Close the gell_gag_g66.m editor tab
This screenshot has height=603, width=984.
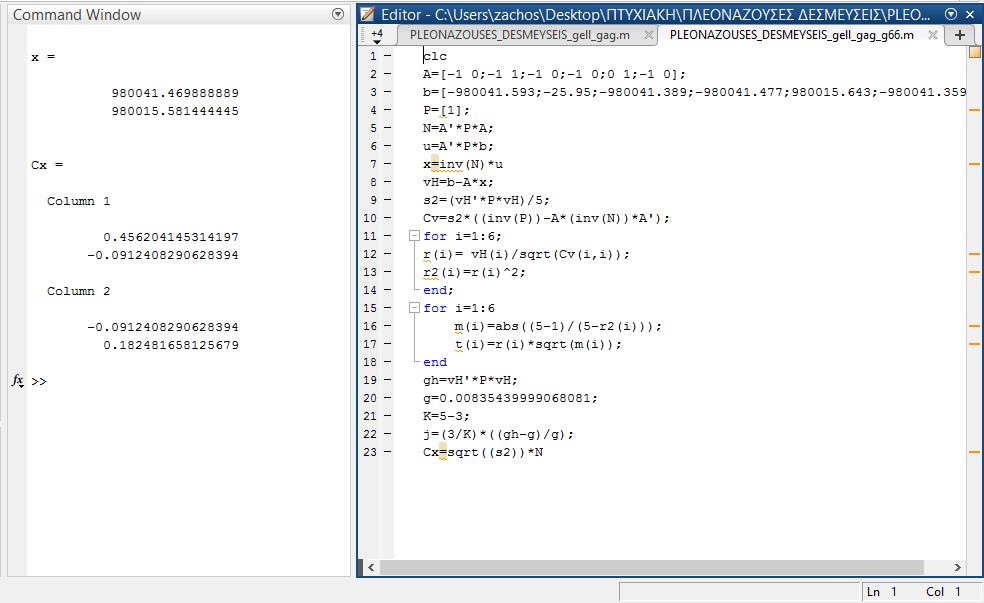pyautogui.click(x=933, y=35)
